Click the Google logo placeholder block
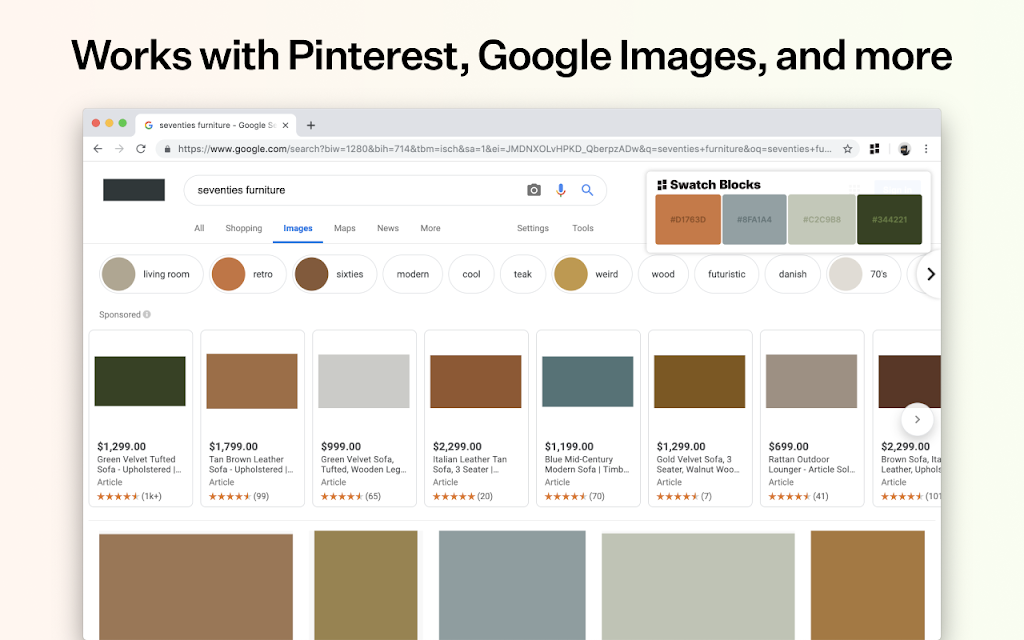 pyautogui.click(x=134, y=189)
